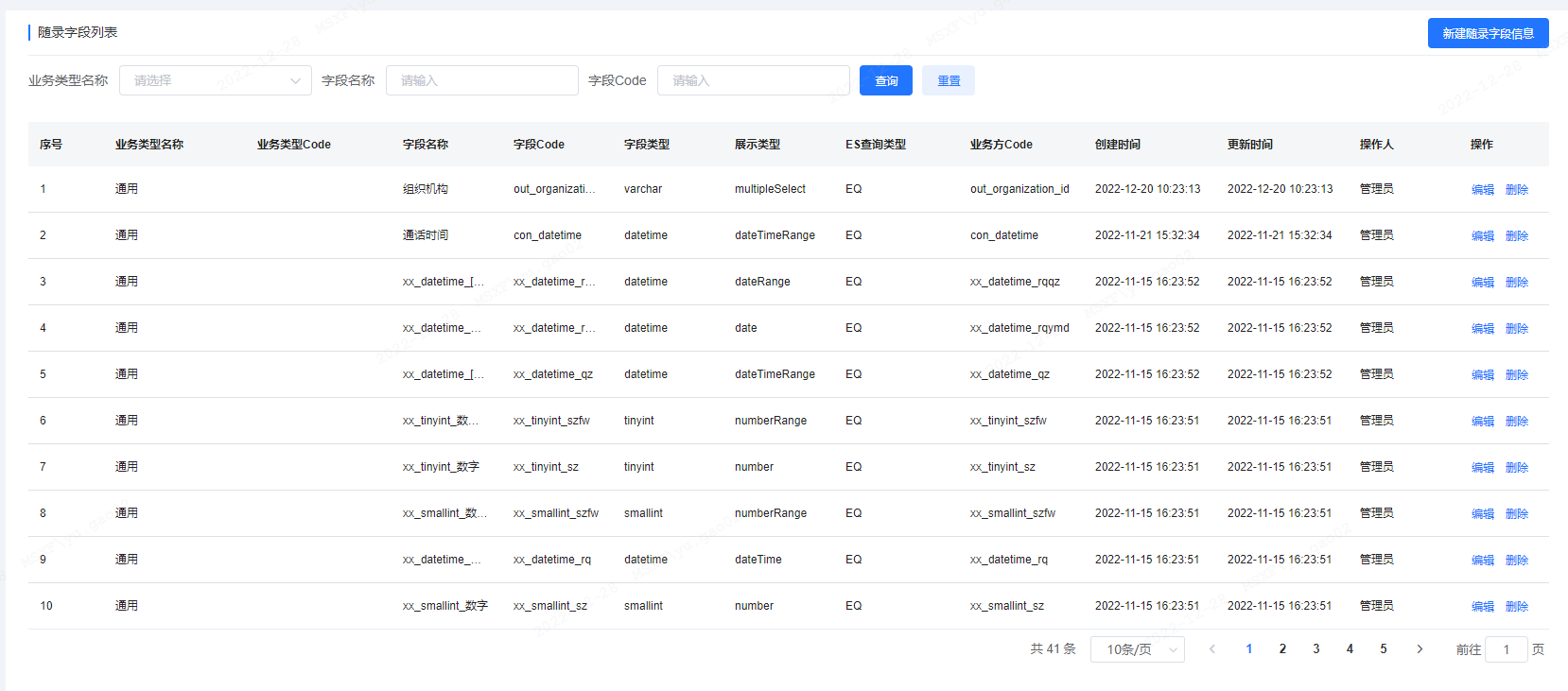Screen dimensions: 1568x691
Task: Select pagination page 5
Action: [x=1384, y=648]
